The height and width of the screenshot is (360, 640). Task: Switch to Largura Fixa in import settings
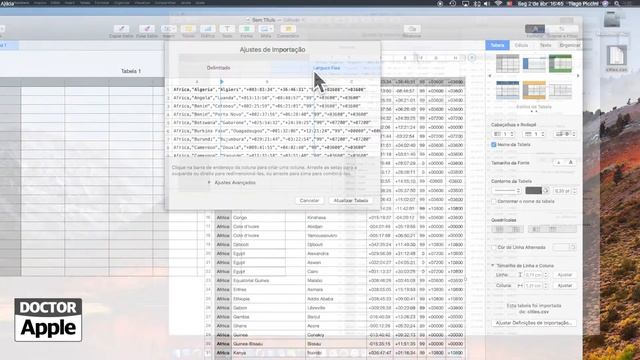click(327, 68)
